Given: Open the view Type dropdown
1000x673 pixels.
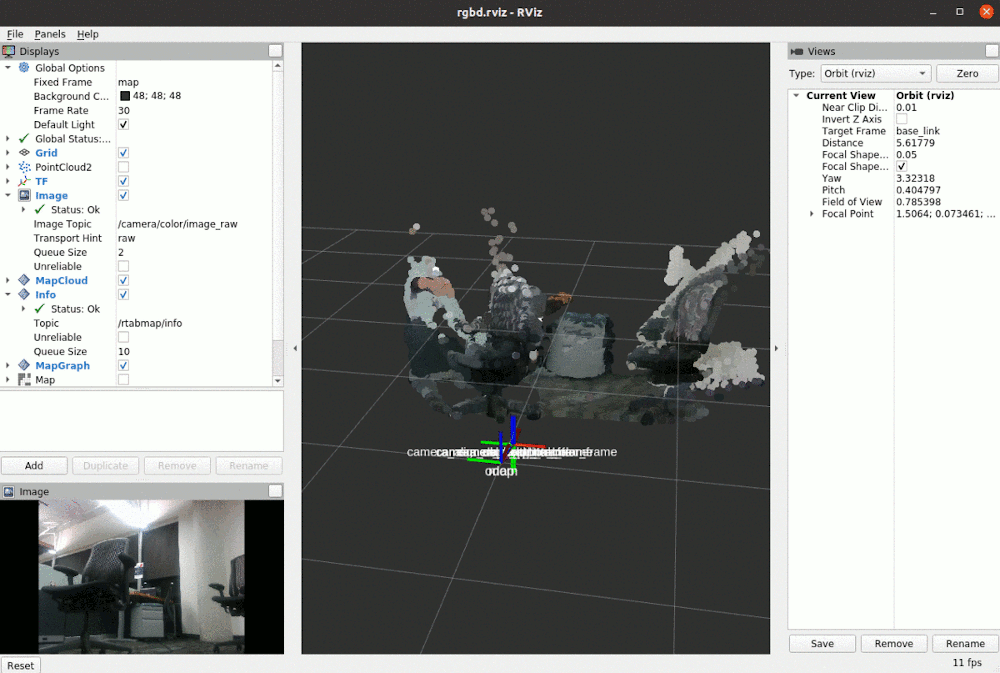Looking at the screenshot, I should tap(874, 73).
